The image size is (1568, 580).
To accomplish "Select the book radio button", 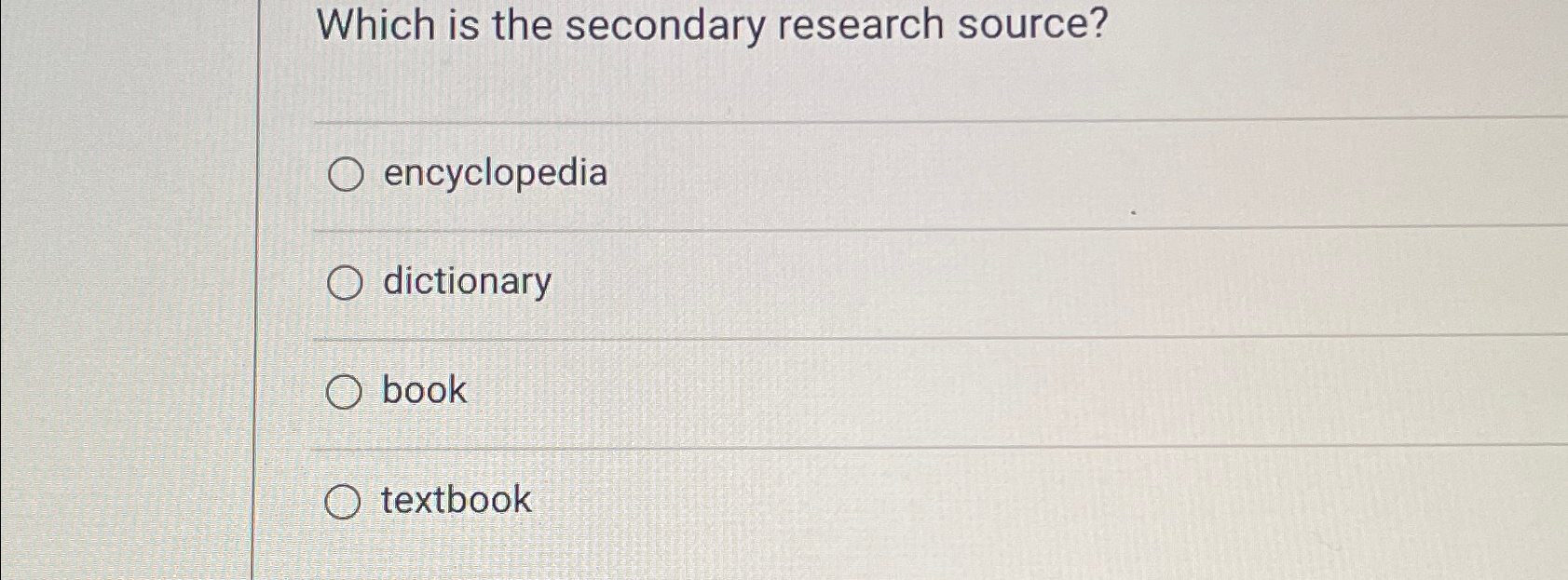I will click(x=346, y=391).
